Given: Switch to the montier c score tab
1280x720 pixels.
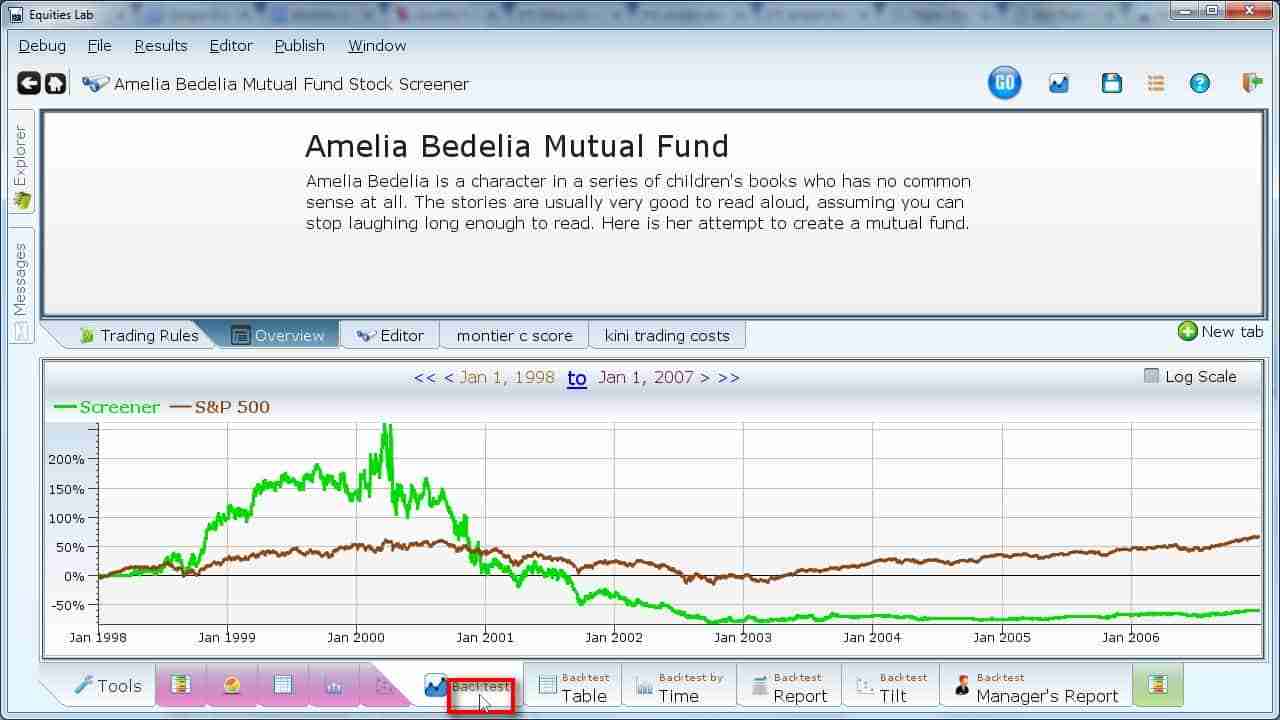Looking at the screenshot, I should point(514,335).
